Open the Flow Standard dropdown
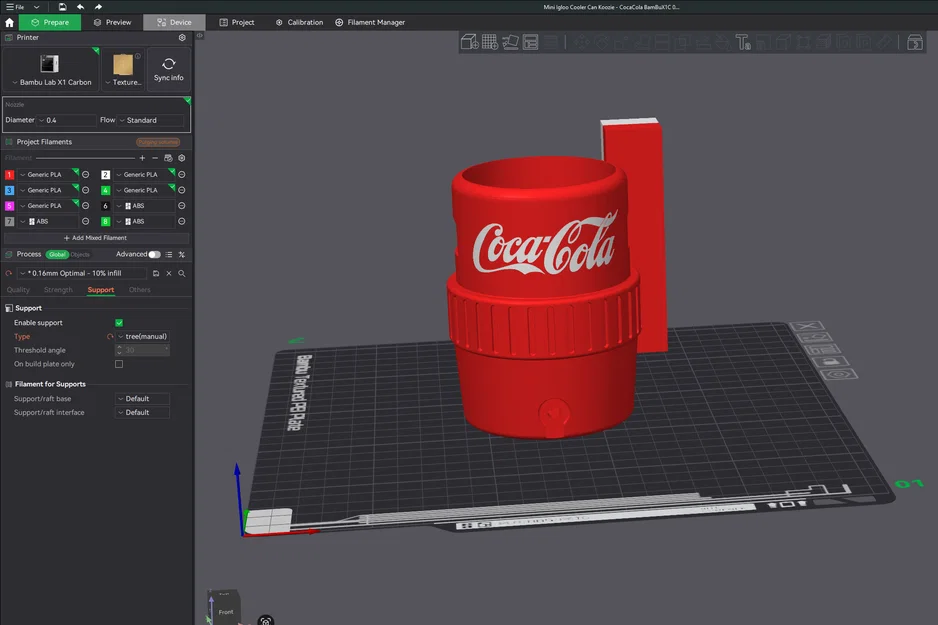938x625 pixels. coord(151,120)
